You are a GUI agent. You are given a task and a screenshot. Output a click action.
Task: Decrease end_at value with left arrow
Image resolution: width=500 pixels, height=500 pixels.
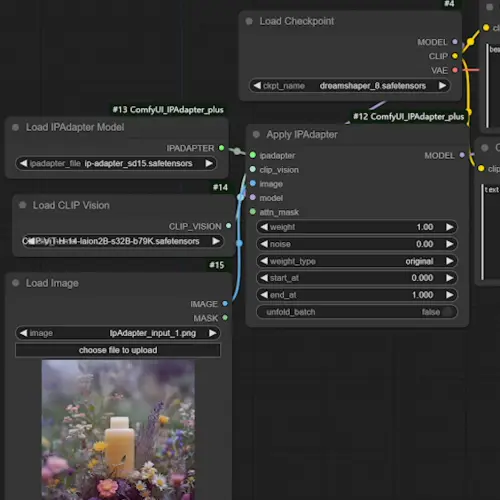[x=264, y=295]
